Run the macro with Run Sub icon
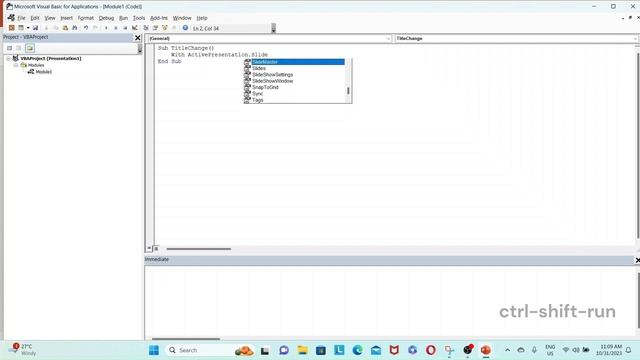Viewport: 640px width, 360px height. [x=106, y=28]
